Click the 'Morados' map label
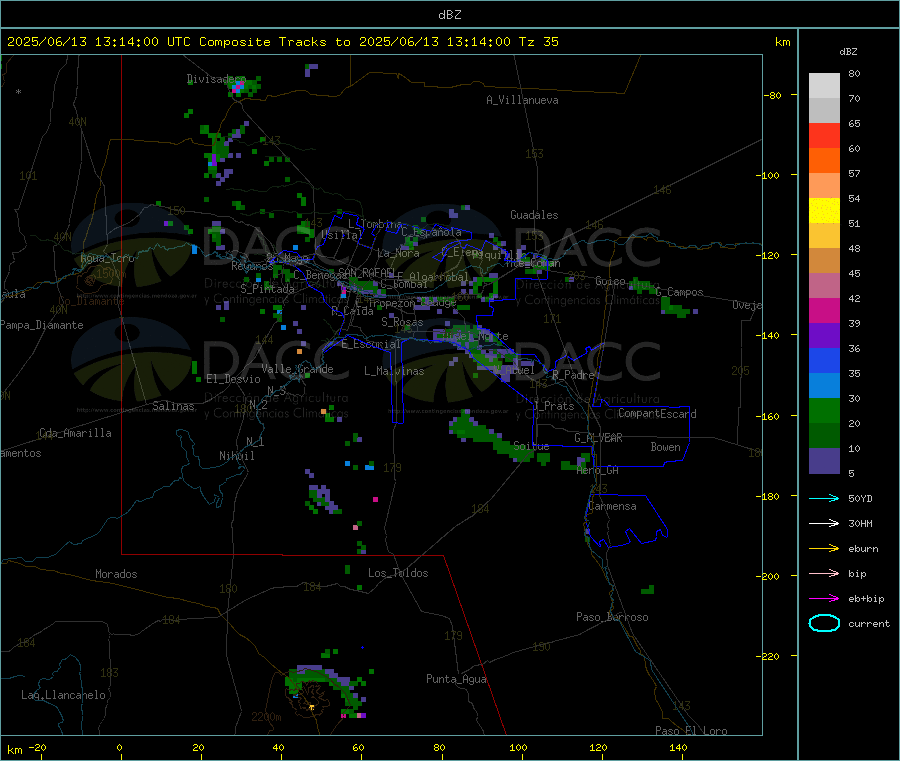Screen dimensions: 900x761 click(x=116, y=574)
